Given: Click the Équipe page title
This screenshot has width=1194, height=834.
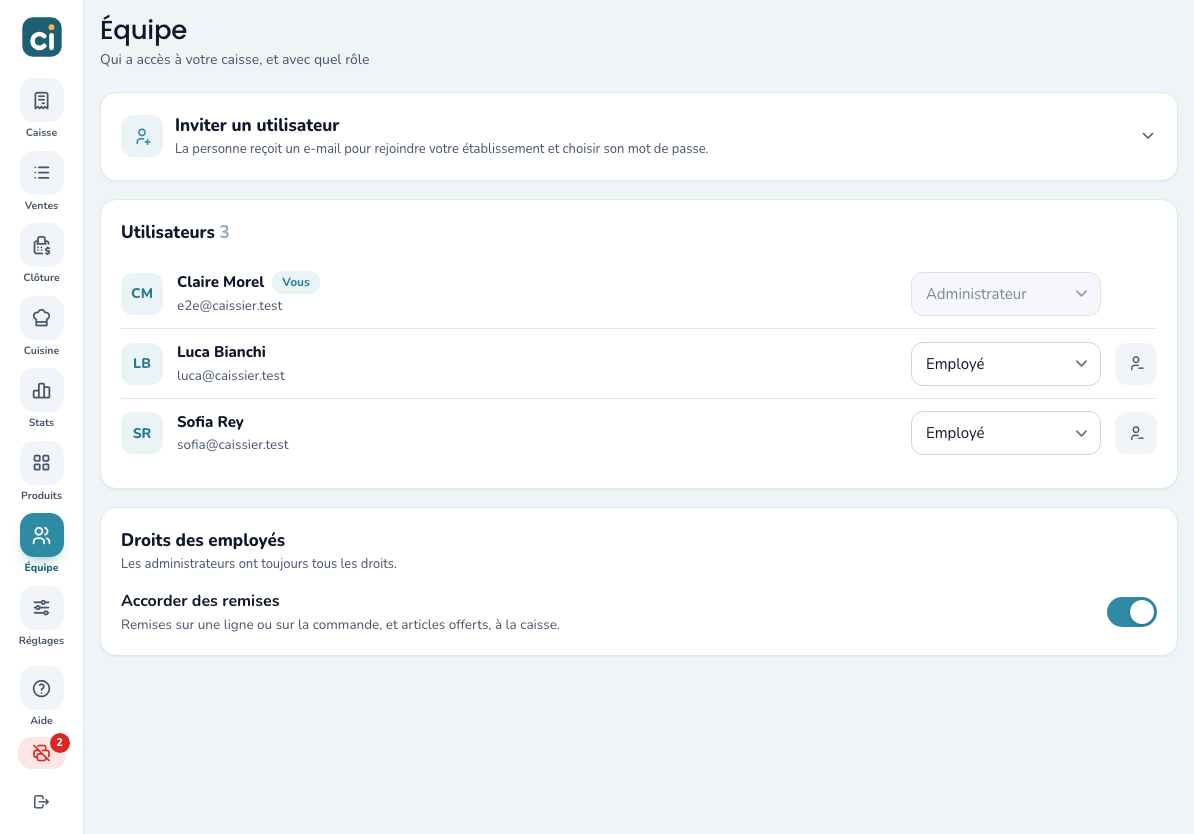Looking at the screenshot, I should pos(144,30).
